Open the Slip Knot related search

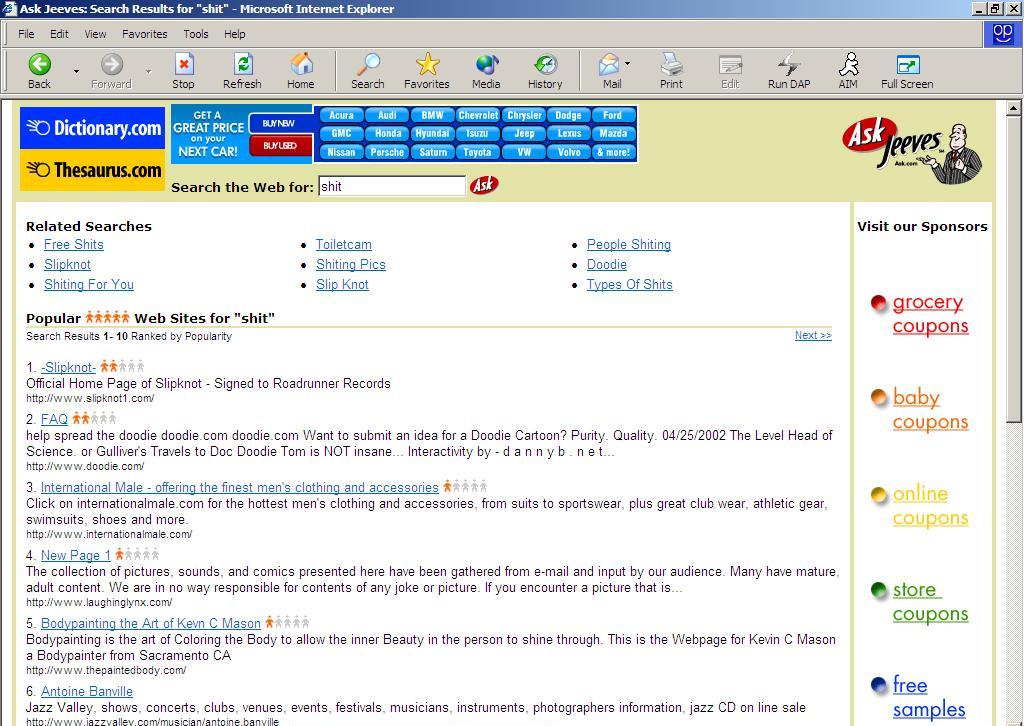[x=342, y=284]
